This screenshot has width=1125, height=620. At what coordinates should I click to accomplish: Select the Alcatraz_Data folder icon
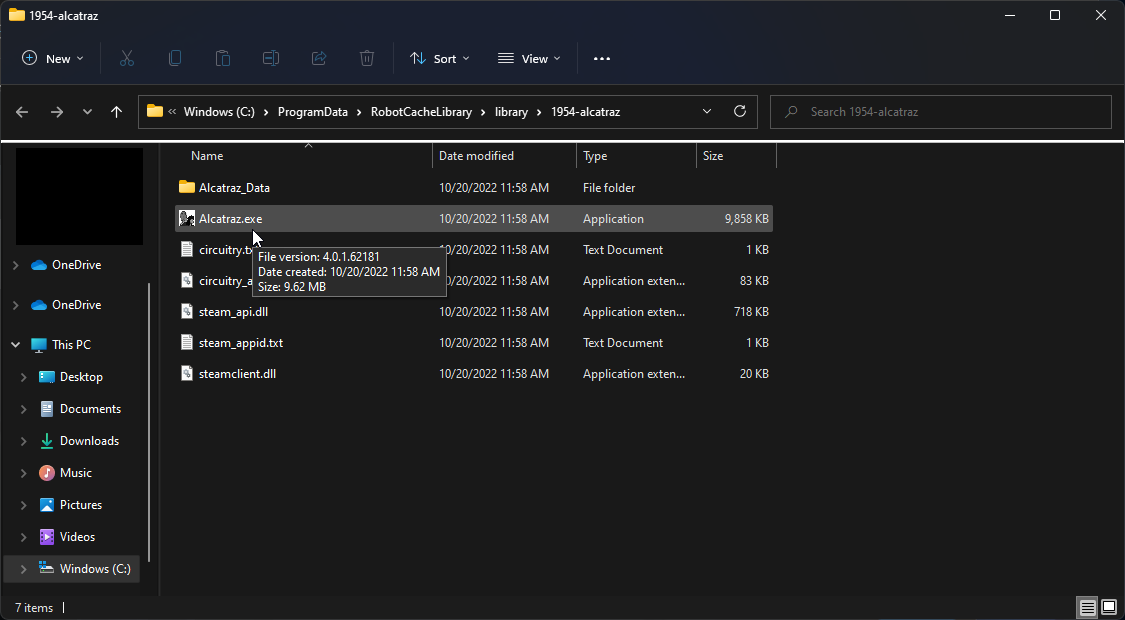(x=187, y=187)
